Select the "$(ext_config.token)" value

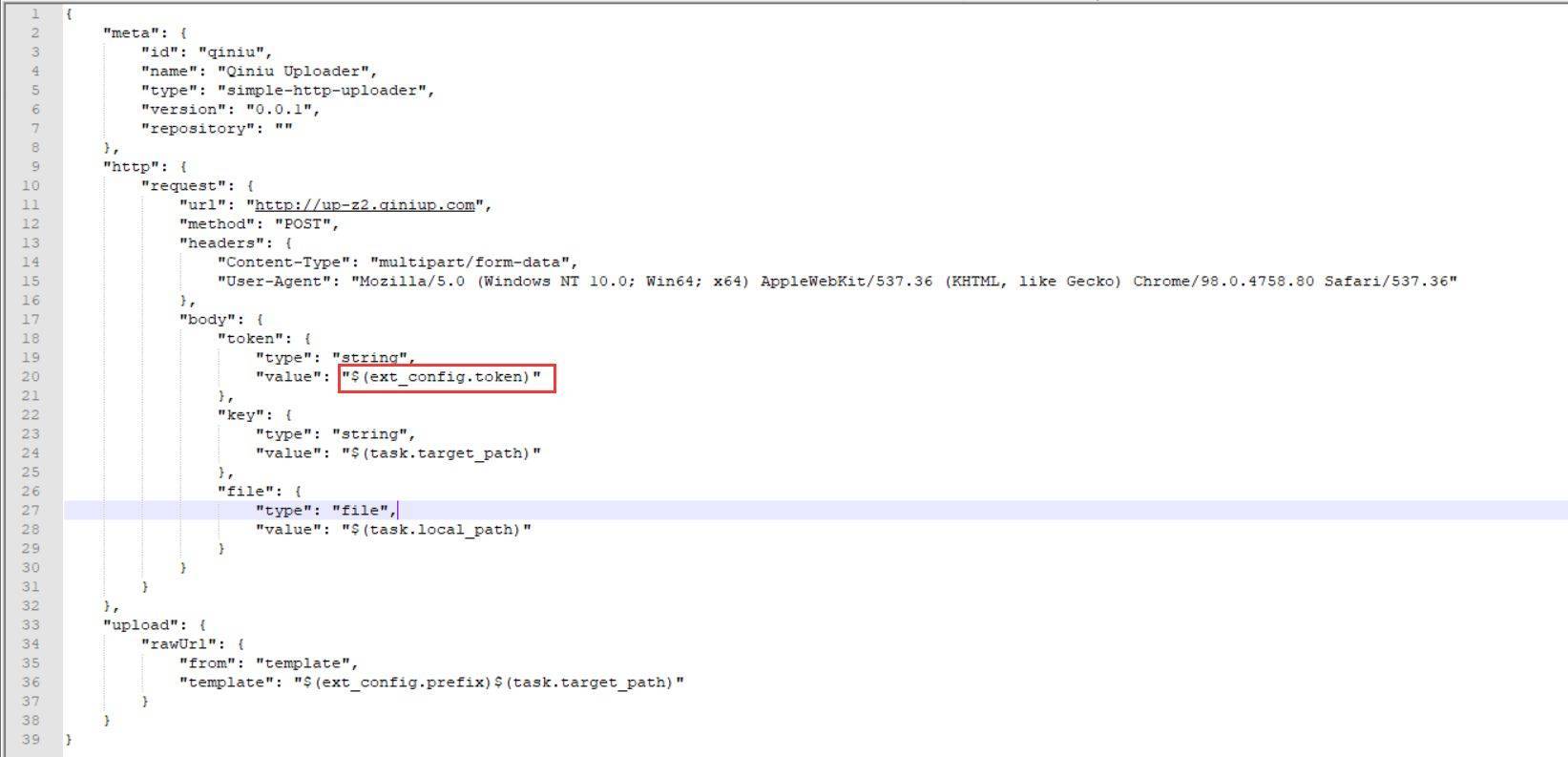(x=441, y=377)
